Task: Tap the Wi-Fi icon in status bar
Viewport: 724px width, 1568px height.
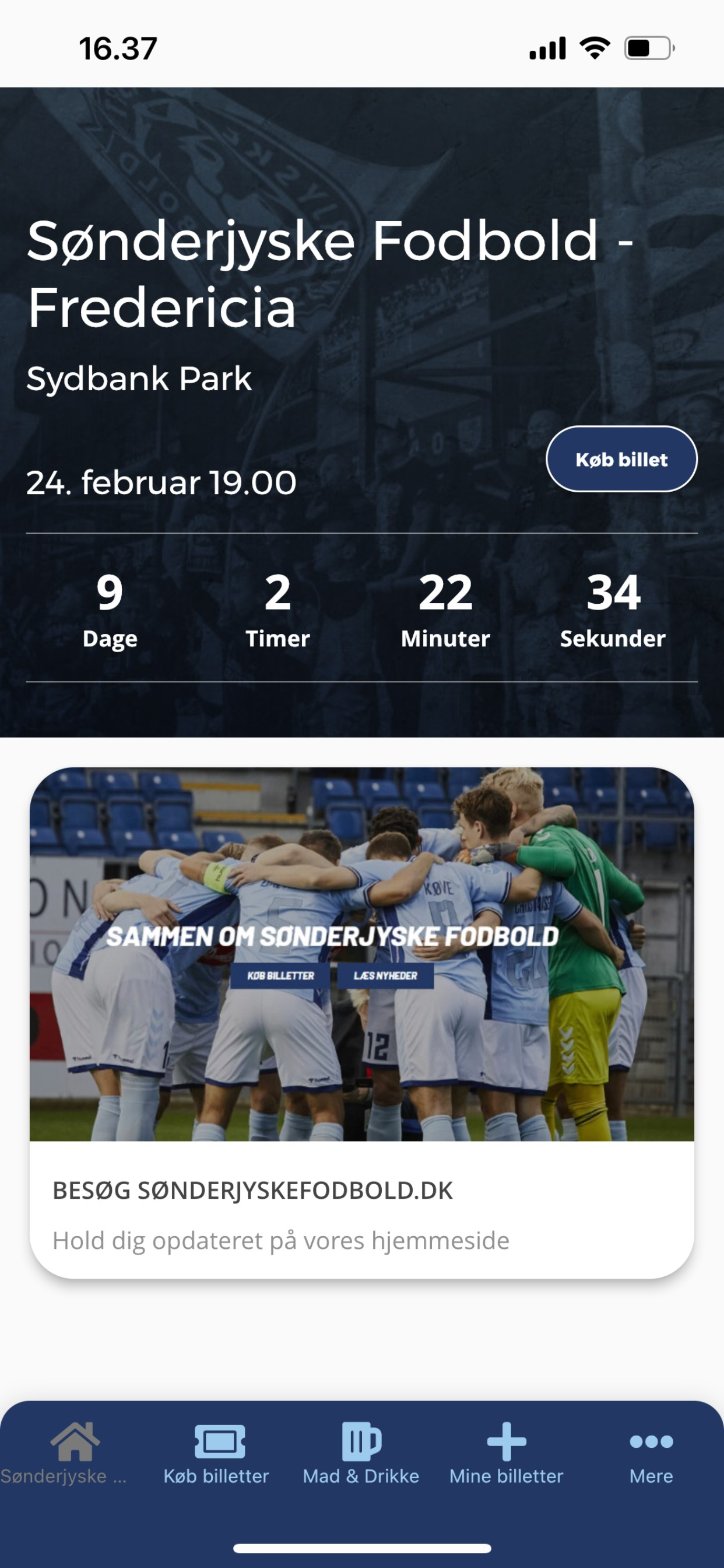Action: pos(595,47)
